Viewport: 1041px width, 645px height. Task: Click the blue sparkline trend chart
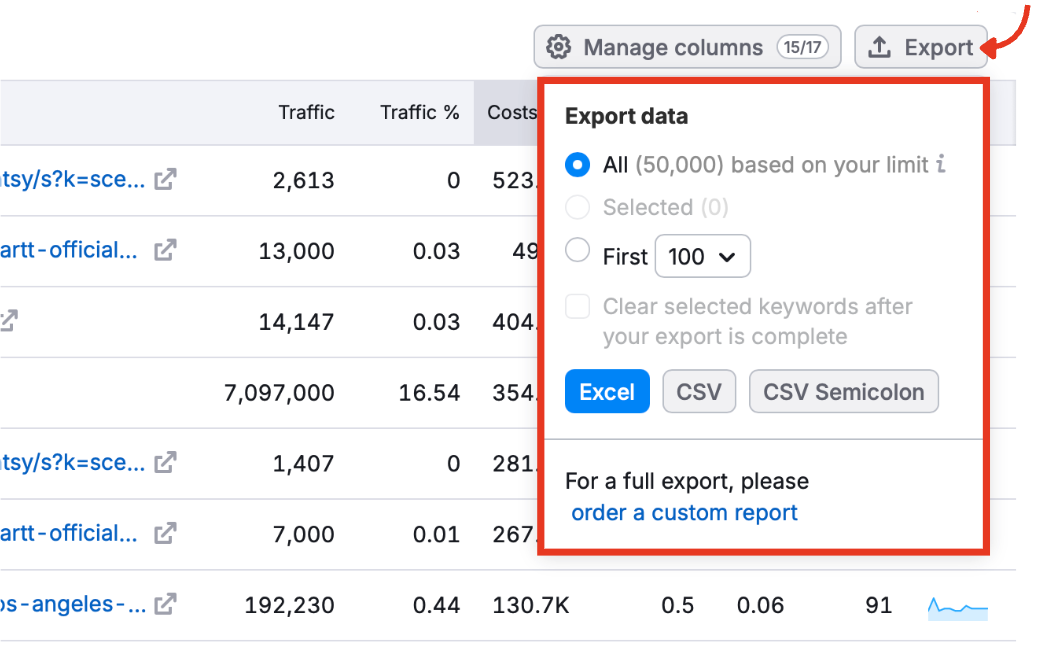point(957,605)
